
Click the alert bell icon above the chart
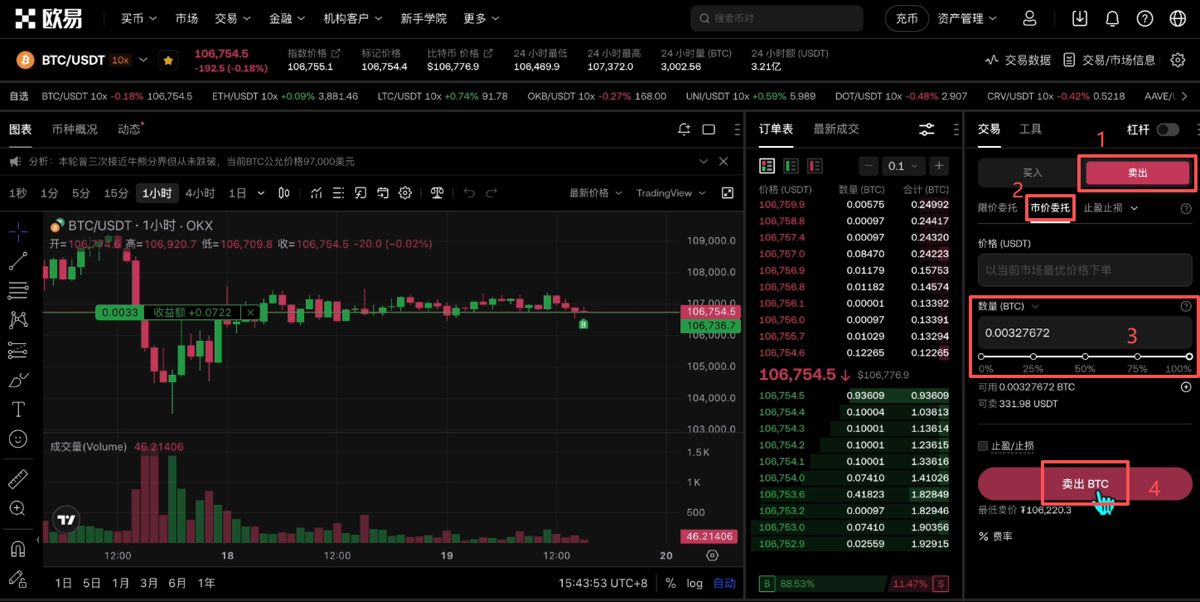pos(684,130)
